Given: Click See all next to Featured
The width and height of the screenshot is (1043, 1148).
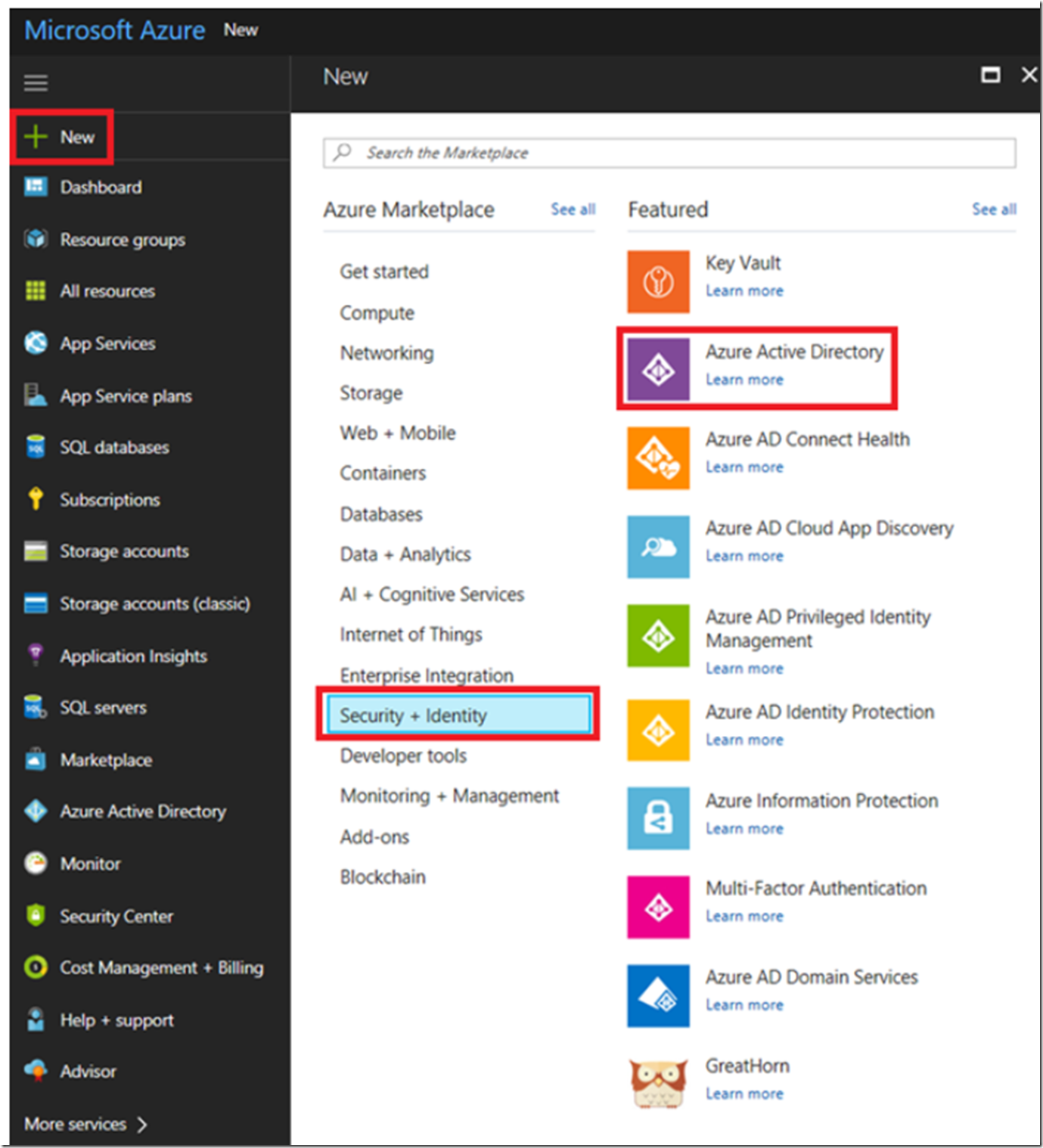Looking at the screenshot, I should click(994, 209).
